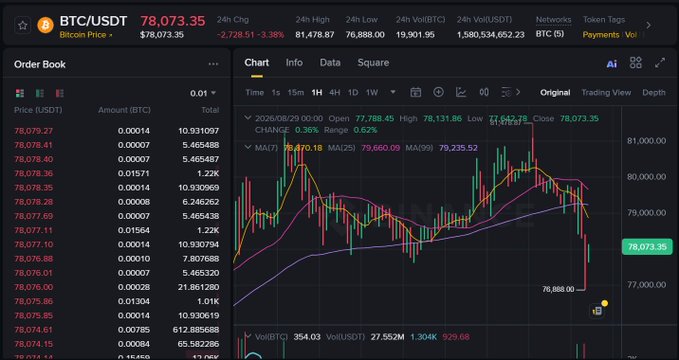Screen dimensions: 679x360
Task: Open the Order Book more options menu
Action: [x=213, y=64]
